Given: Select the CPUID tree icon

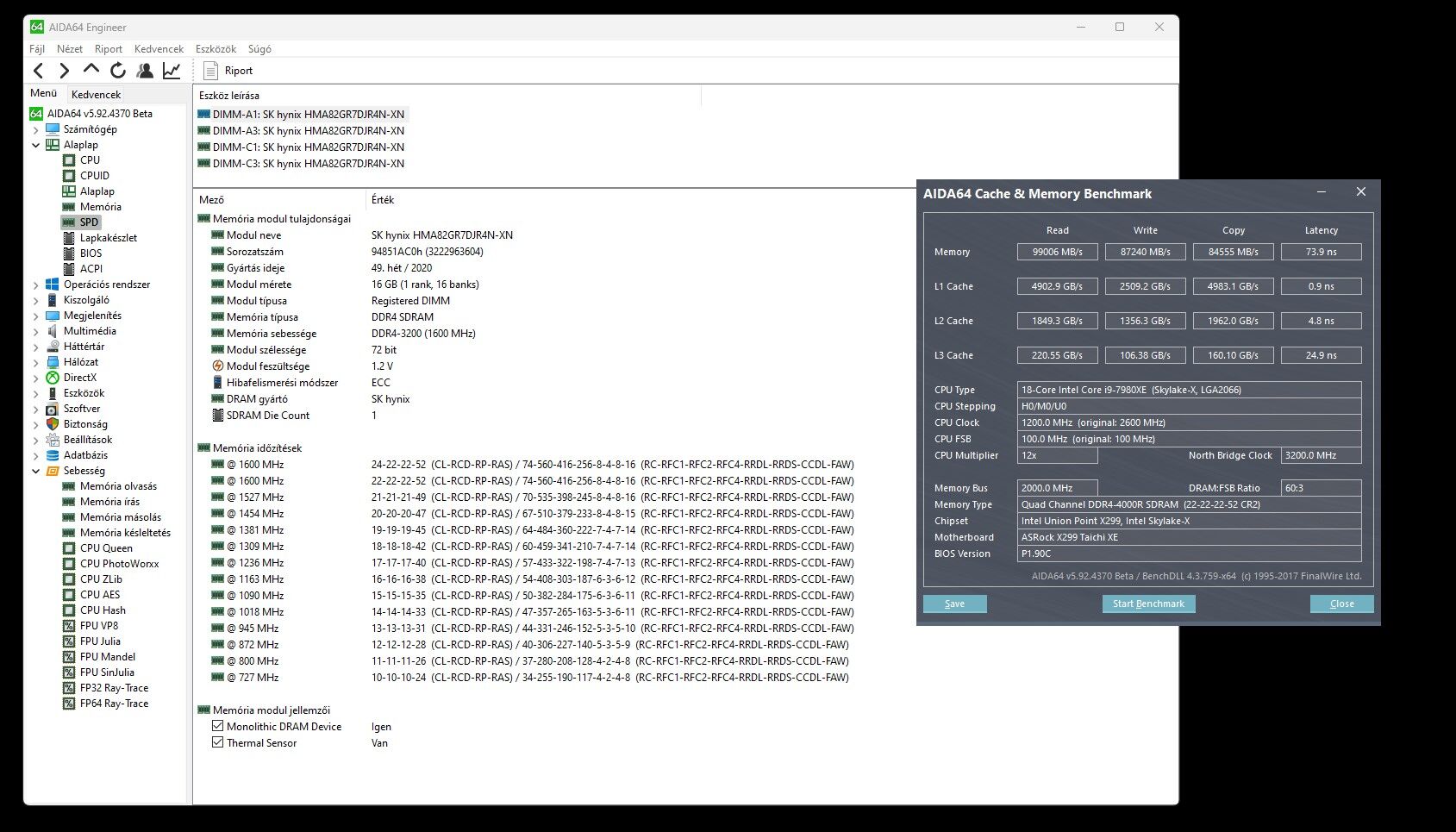Looking at the screenshot, I should [x=69, y=176].
